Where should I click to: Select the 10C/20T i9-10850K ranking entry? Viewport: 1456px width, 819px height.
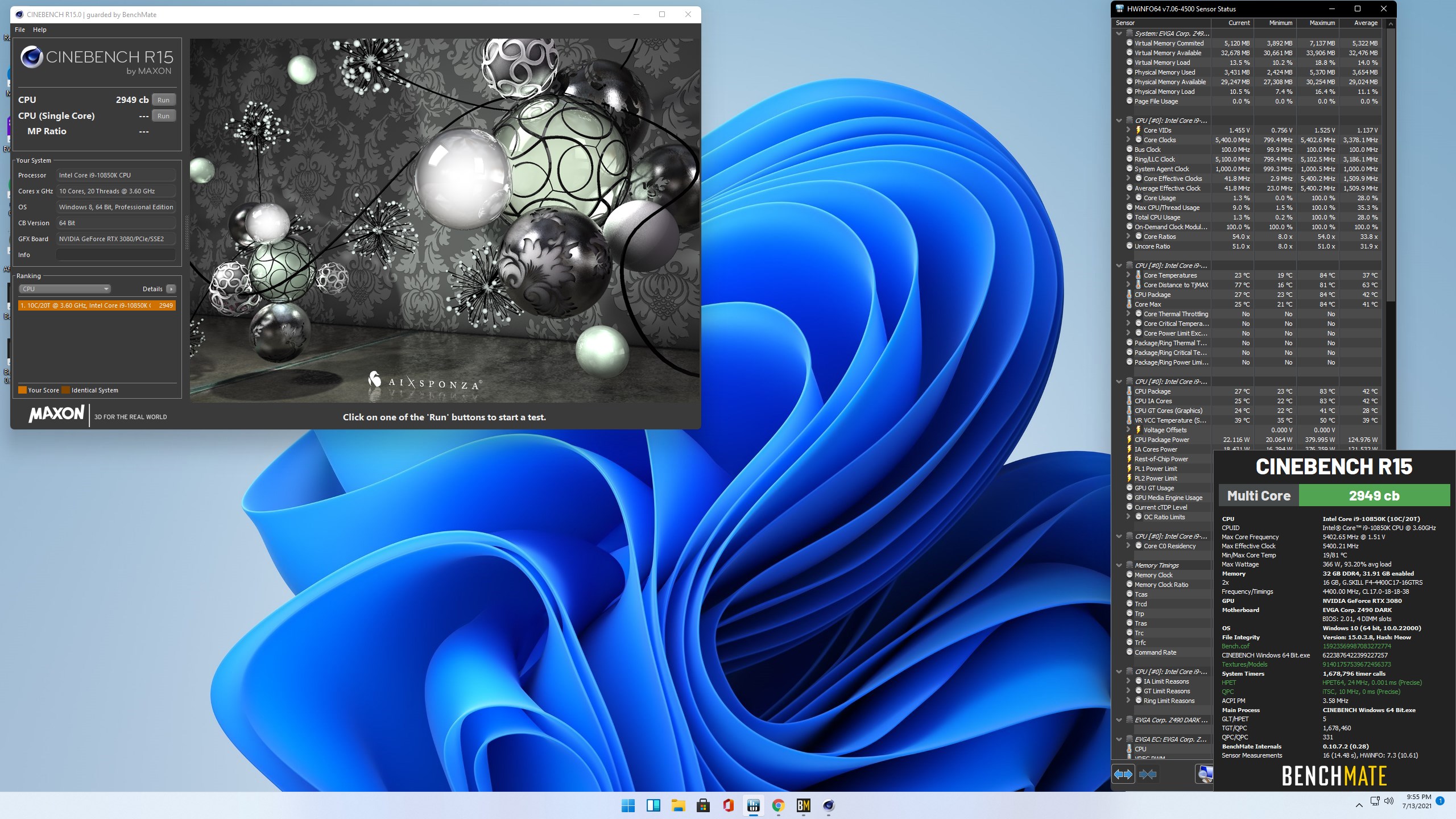[x=97, y=305]
